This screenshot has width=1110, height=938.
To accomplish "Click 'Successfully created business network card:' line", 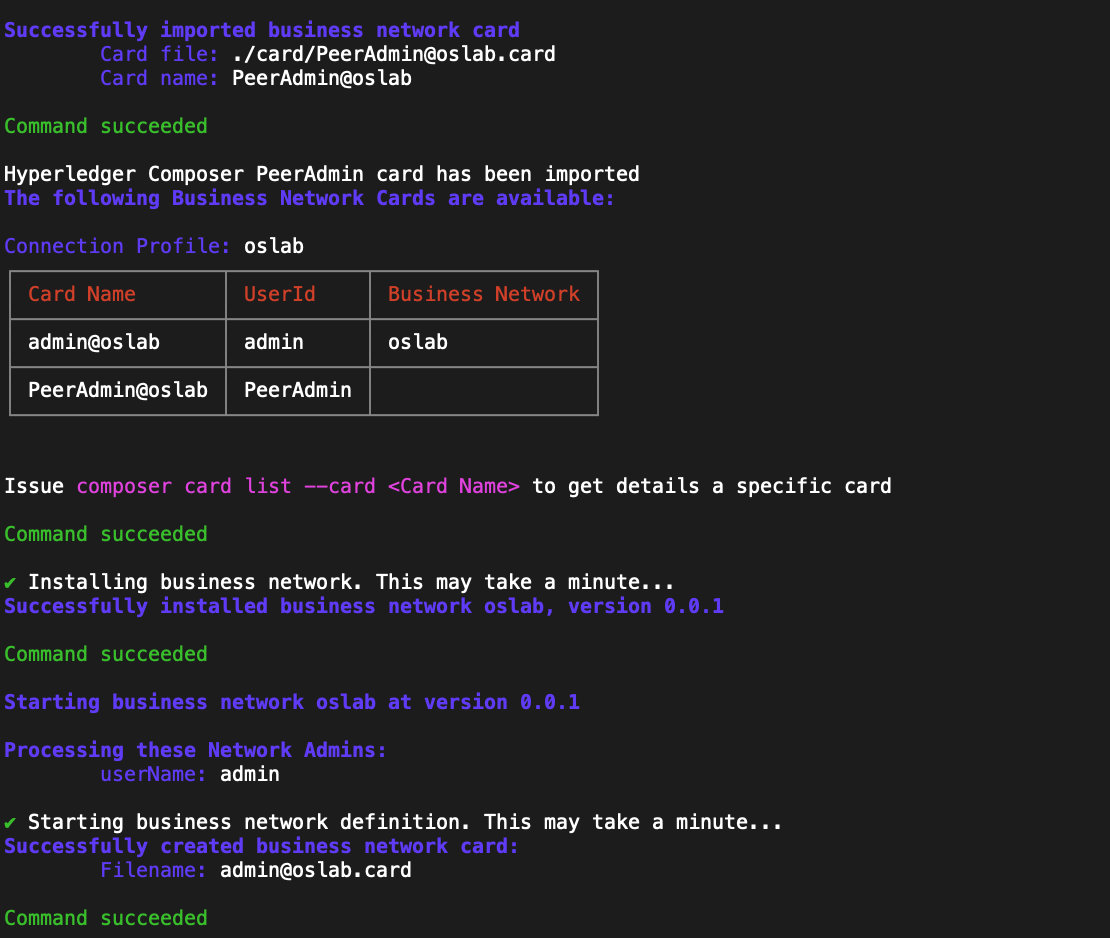I will [x=262, y=847].
